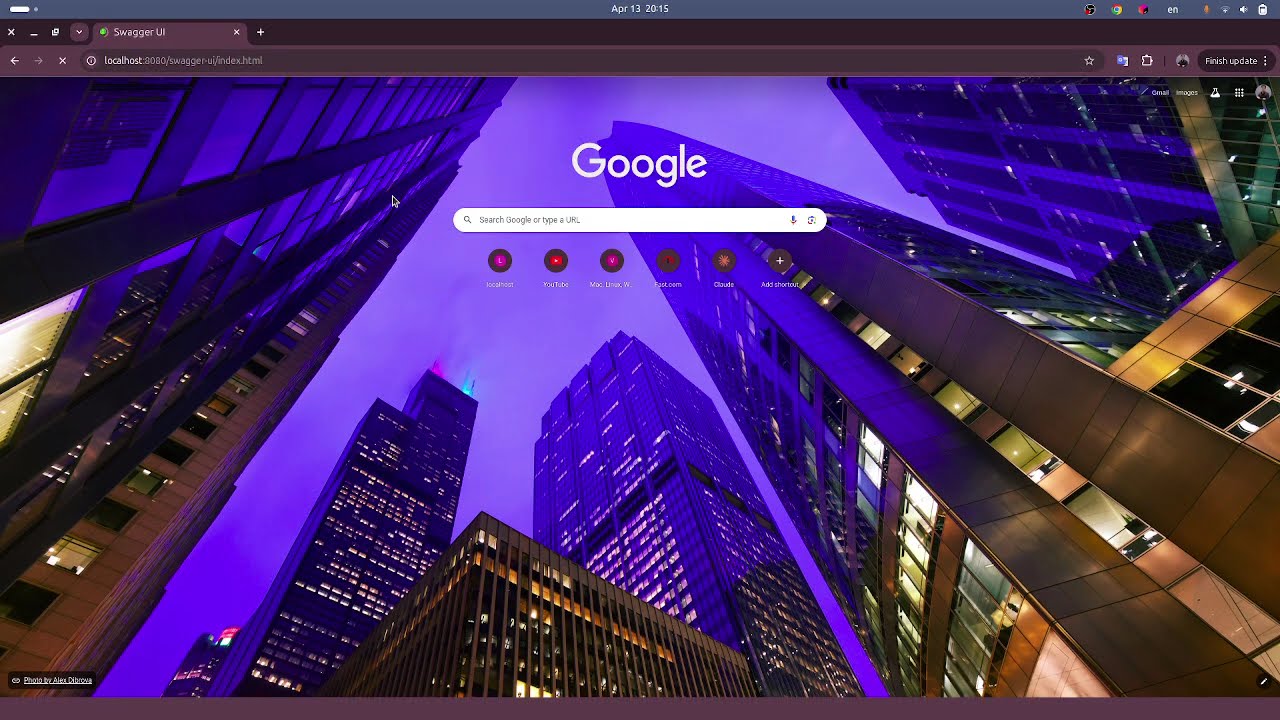
Task: Open the Google apps grid
Action: 1239,93
